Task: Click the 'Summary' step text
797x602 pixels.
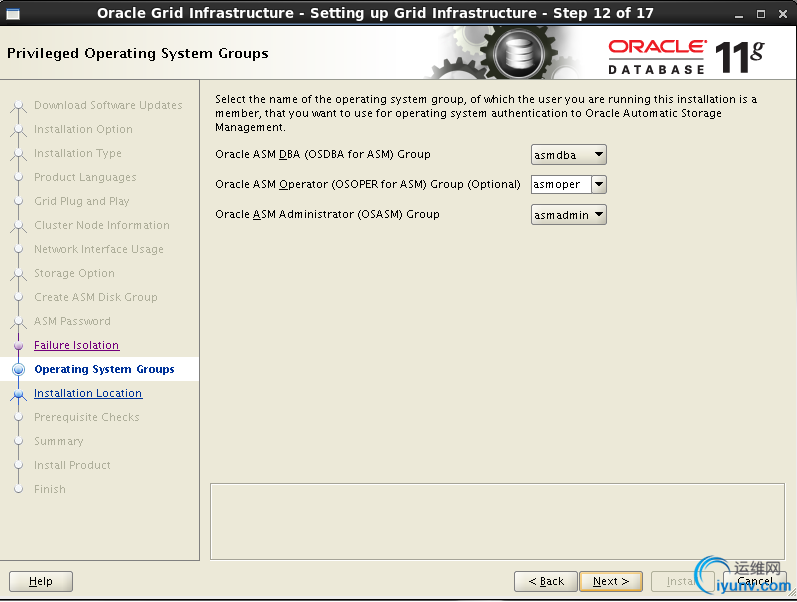Action: tap(58, 441)
